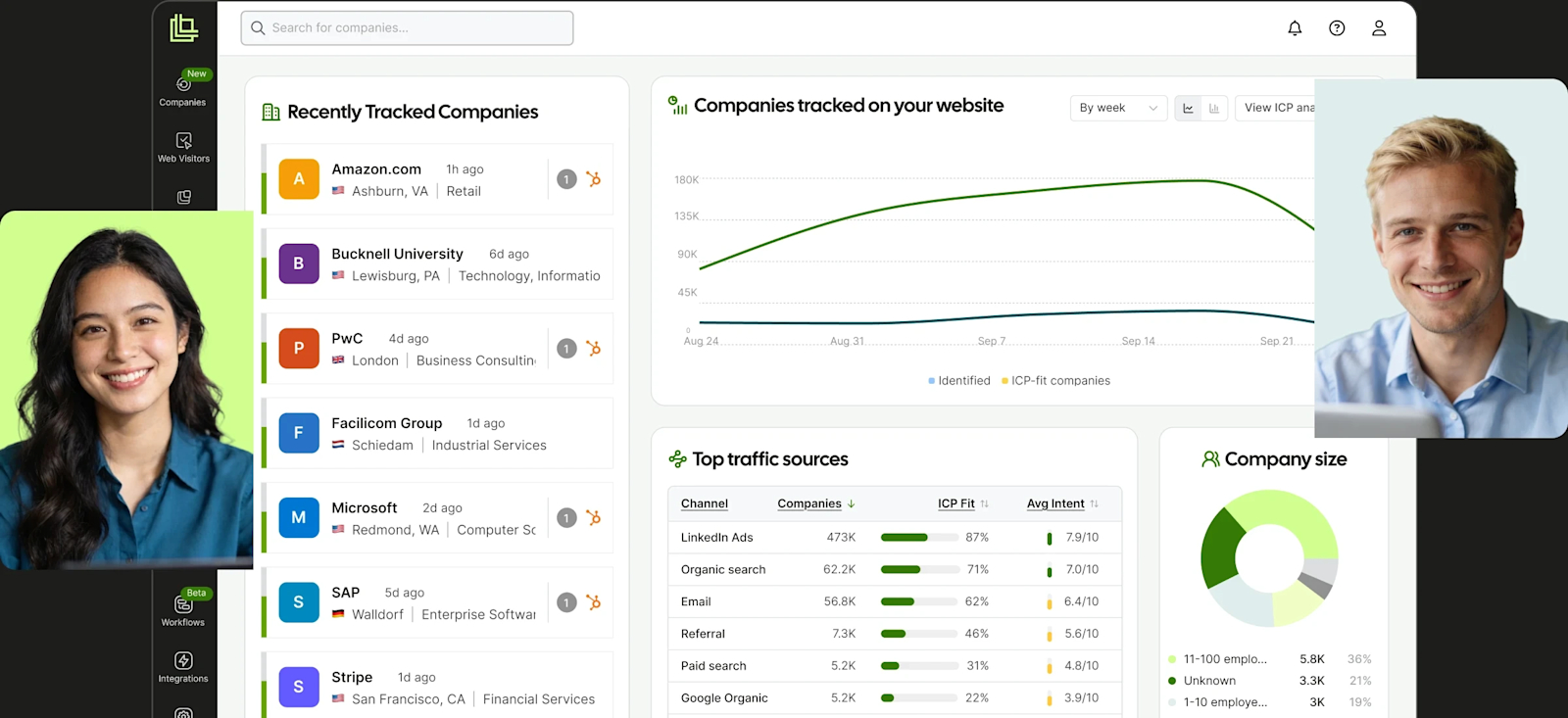The image size is (1568, 718).
Task: Open Companies in the sidebar
Action: pyautogui.click(x=183, y=89)
